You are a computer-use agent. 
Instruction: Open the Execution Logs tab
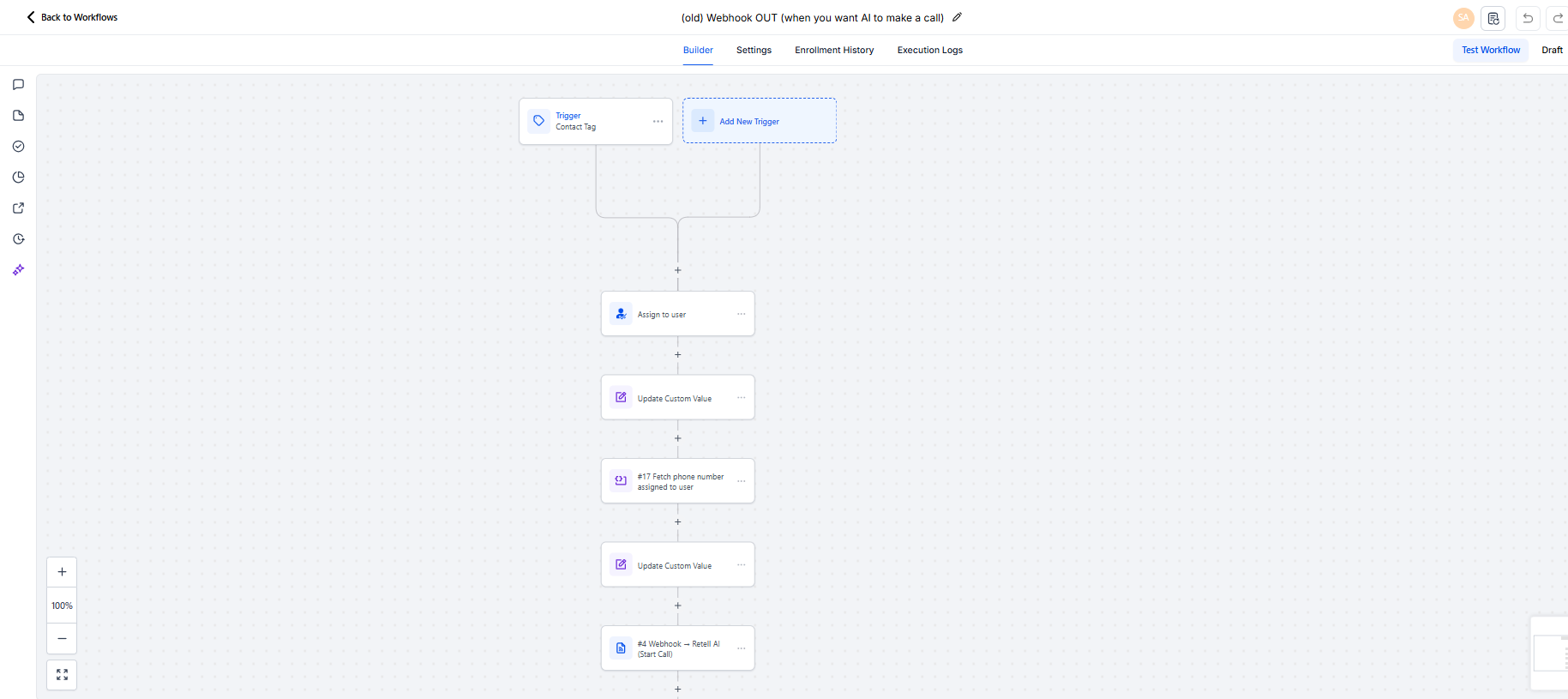pyautogui.click(x=929, y=51)
